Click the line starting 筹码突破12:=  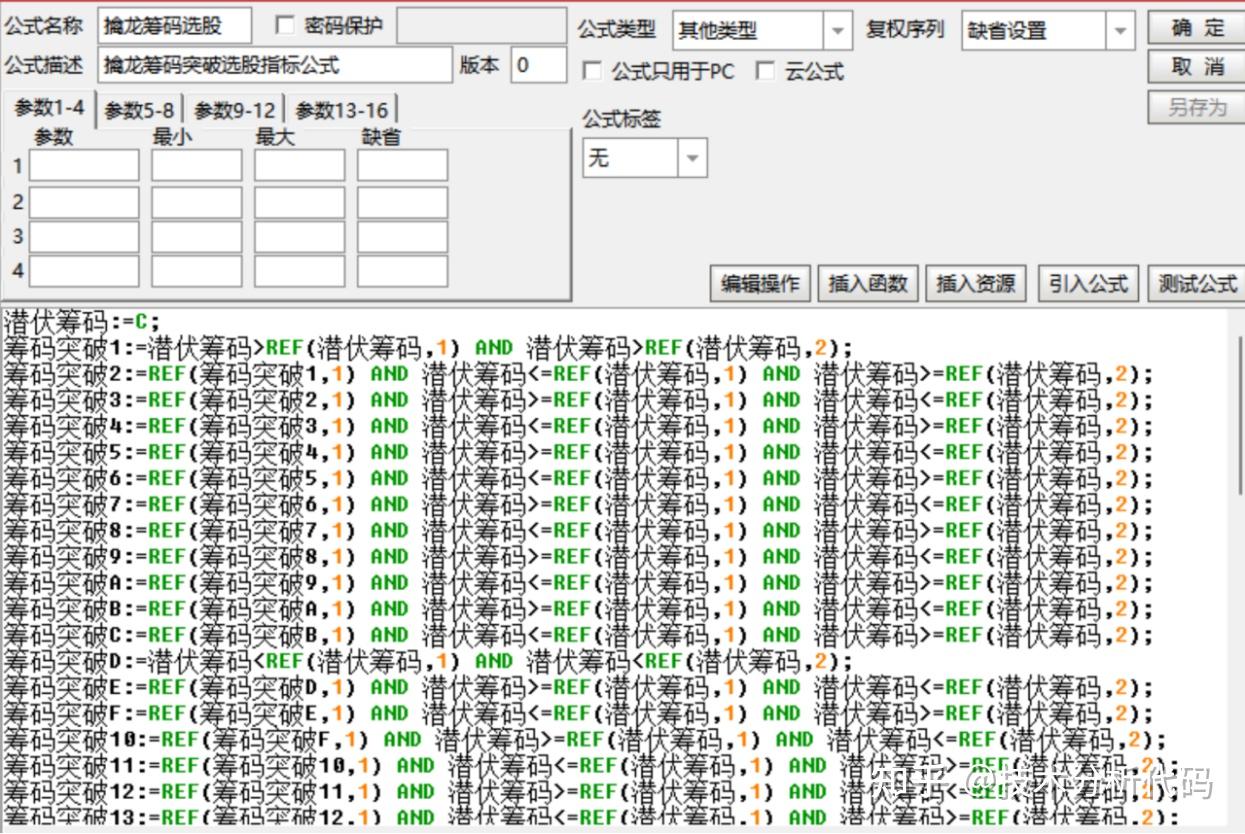[x=591, y=791]
